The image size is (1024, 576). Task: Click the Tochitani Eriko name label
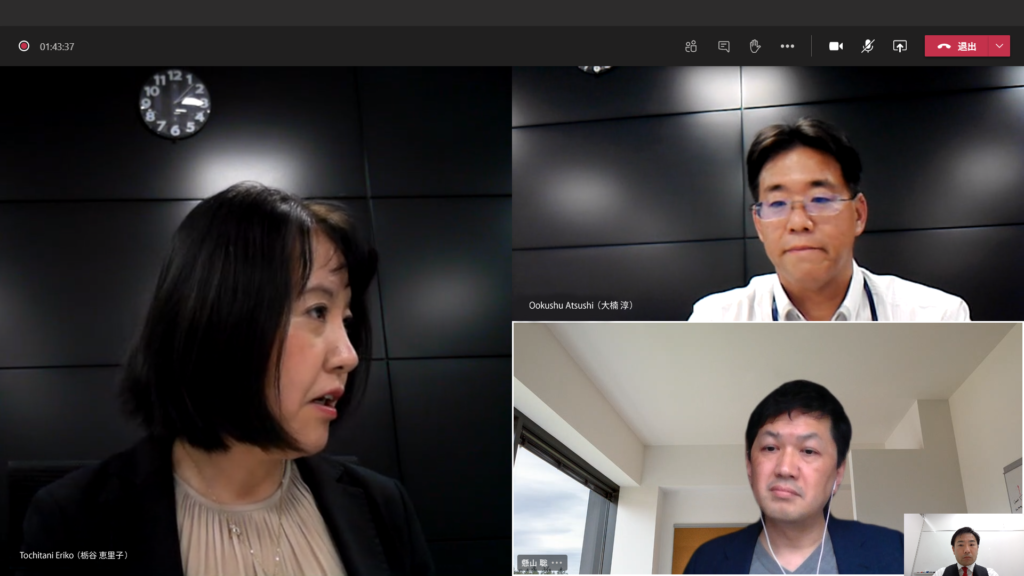[74, 555]
